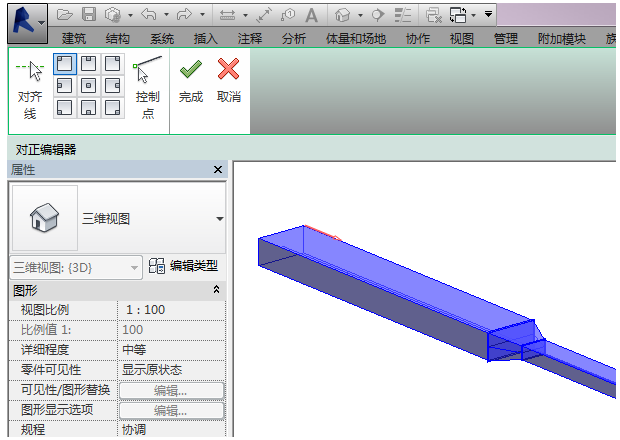Image resolution: width=620 pixels, height=440 pixels.
Task: Click the Text tool icon (letter A)
Action: coord(312,15)
